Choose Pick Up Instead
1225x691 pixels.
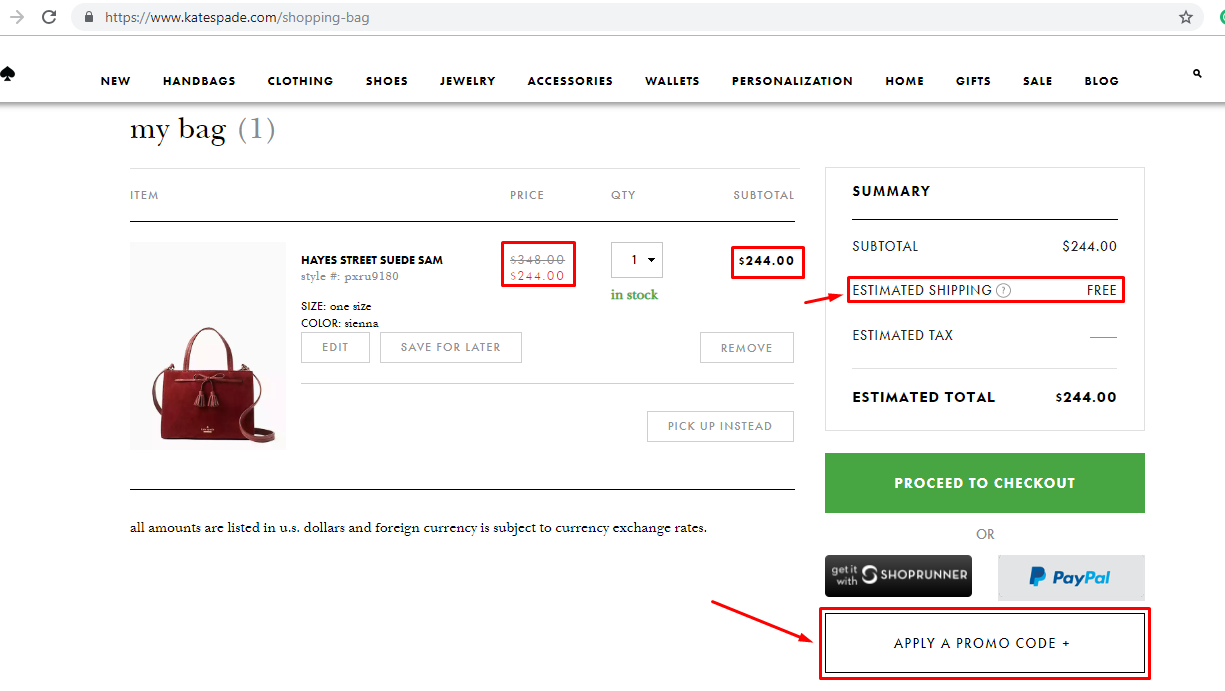pos(720,426)
